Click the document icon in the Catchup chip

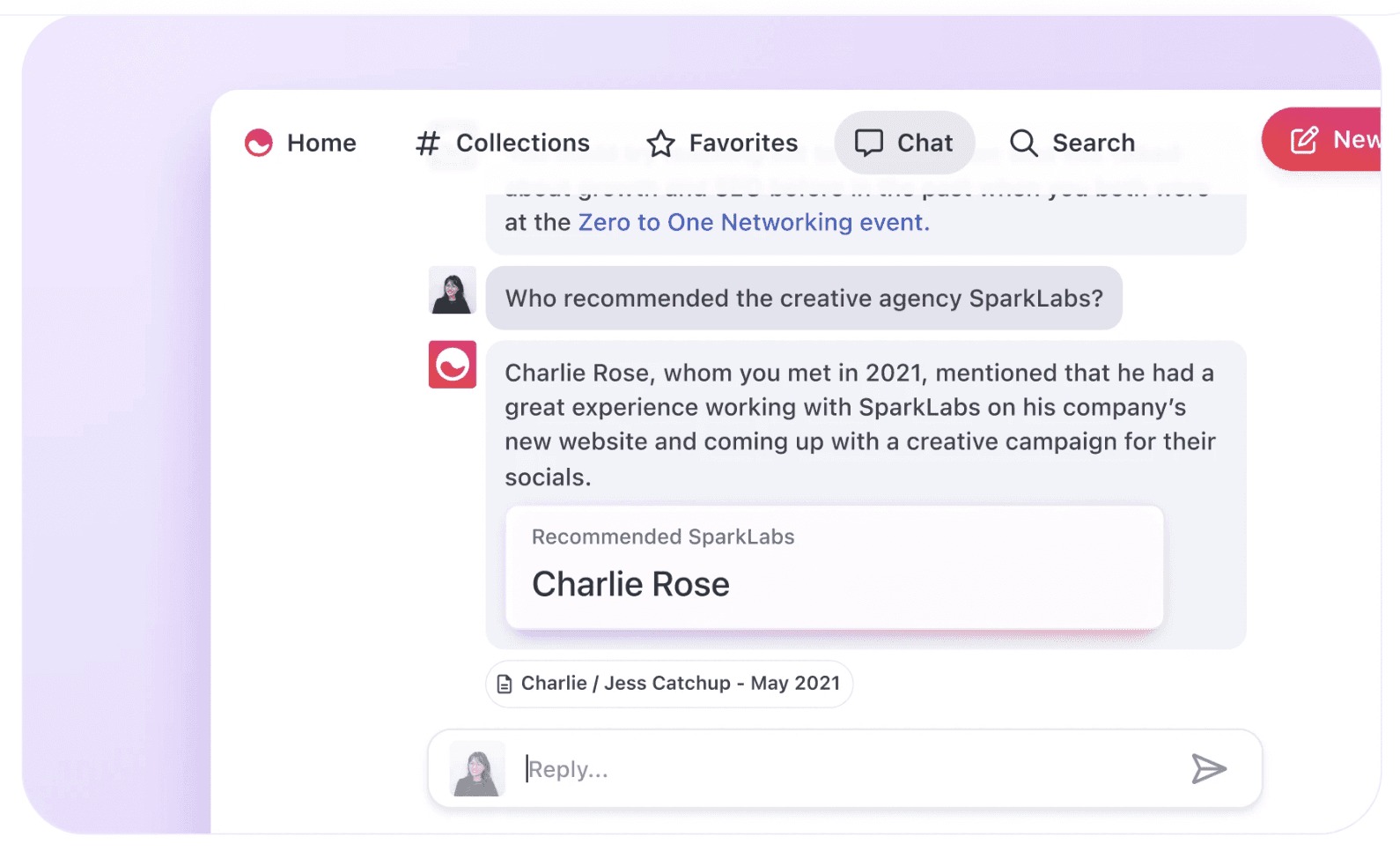[505, 684]
